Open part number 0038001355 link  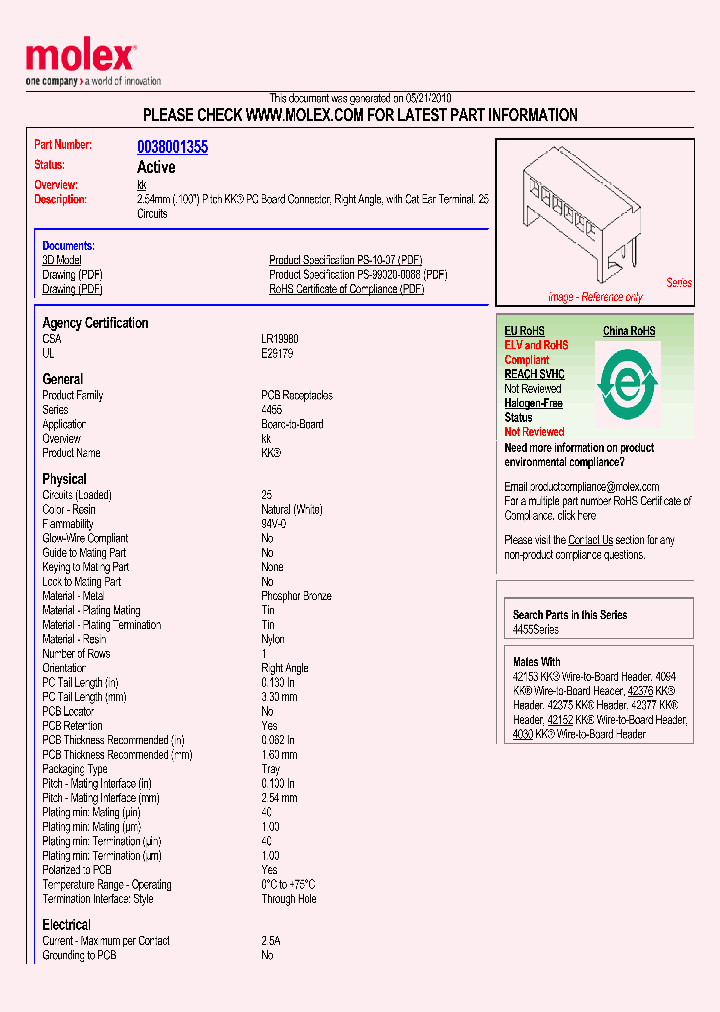click(172, 147)
